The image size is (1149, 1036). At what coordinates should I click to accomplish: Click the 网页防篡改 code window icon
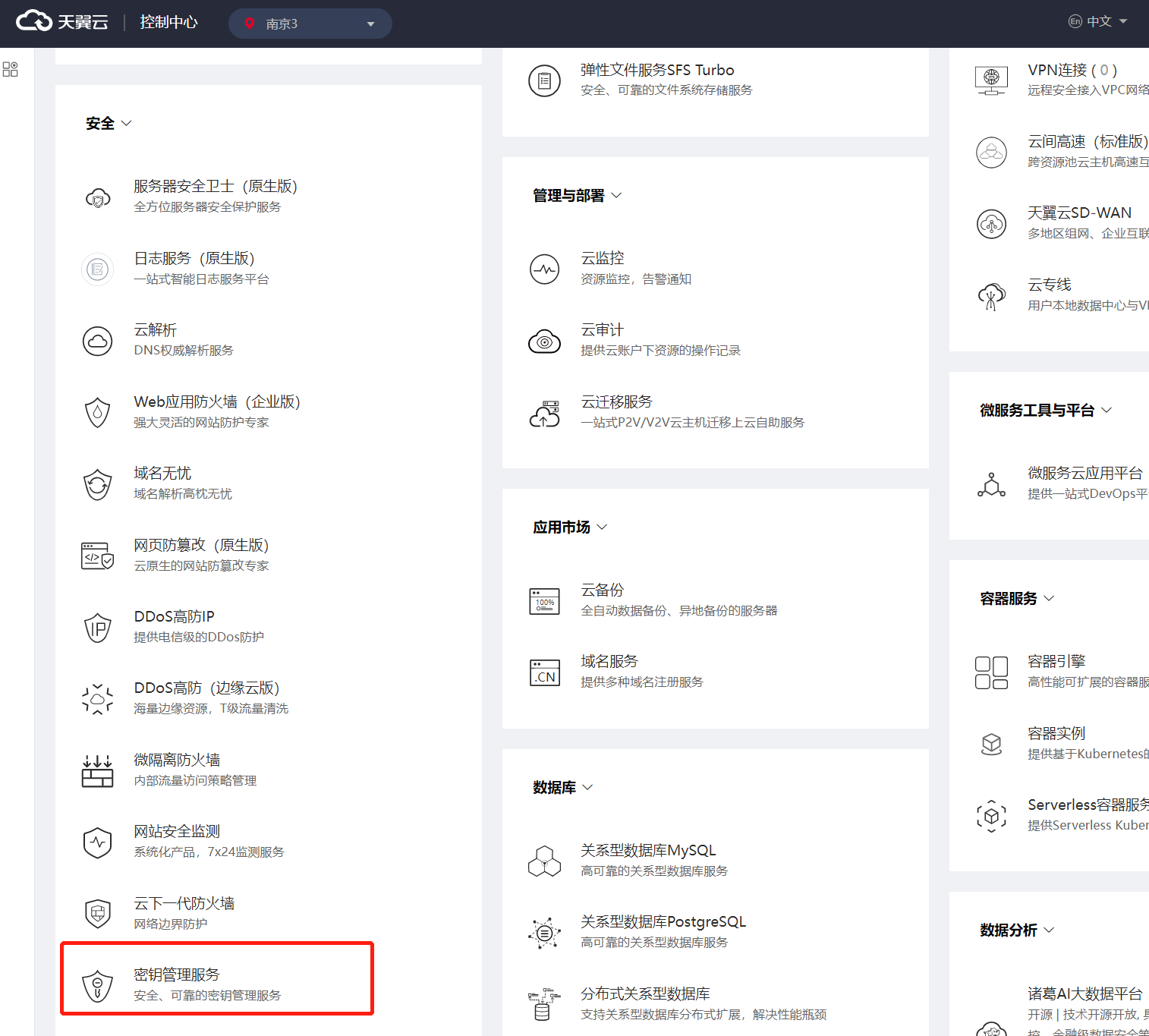pyautogui.click(x=98, y=556)
